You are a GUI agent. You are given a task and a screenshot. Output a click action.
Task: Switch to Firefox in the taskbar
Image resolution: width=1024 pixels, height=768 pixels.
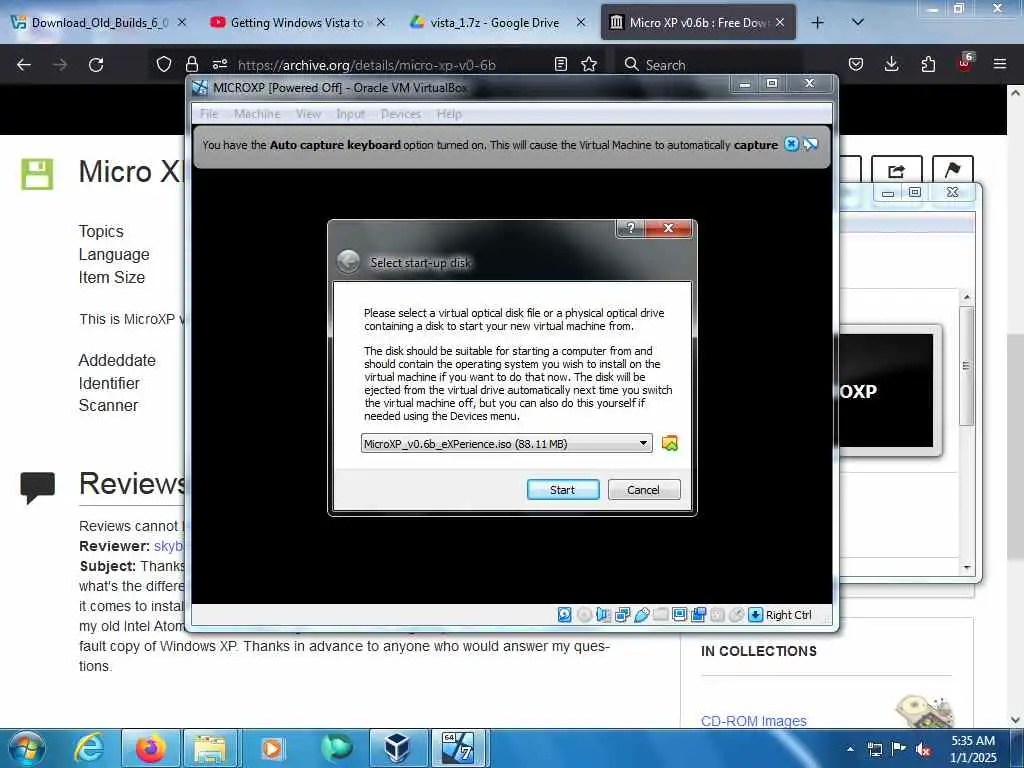tap(151, 748)
